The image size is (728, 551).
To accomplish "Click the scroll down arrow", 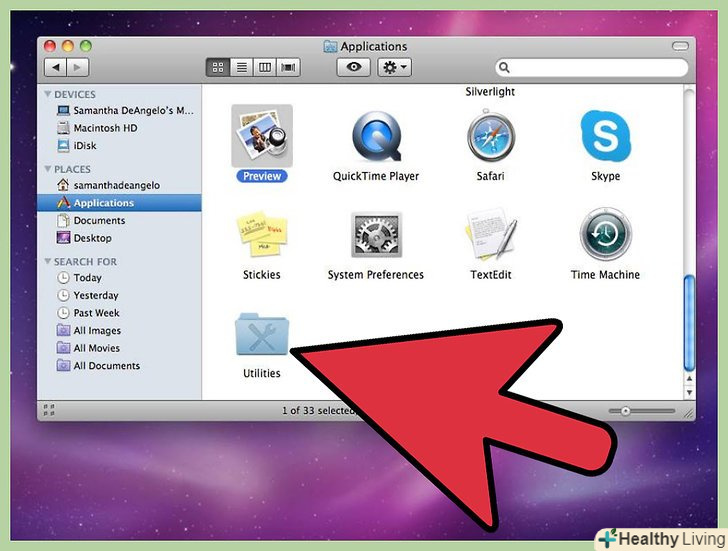I will pos(689,393).
